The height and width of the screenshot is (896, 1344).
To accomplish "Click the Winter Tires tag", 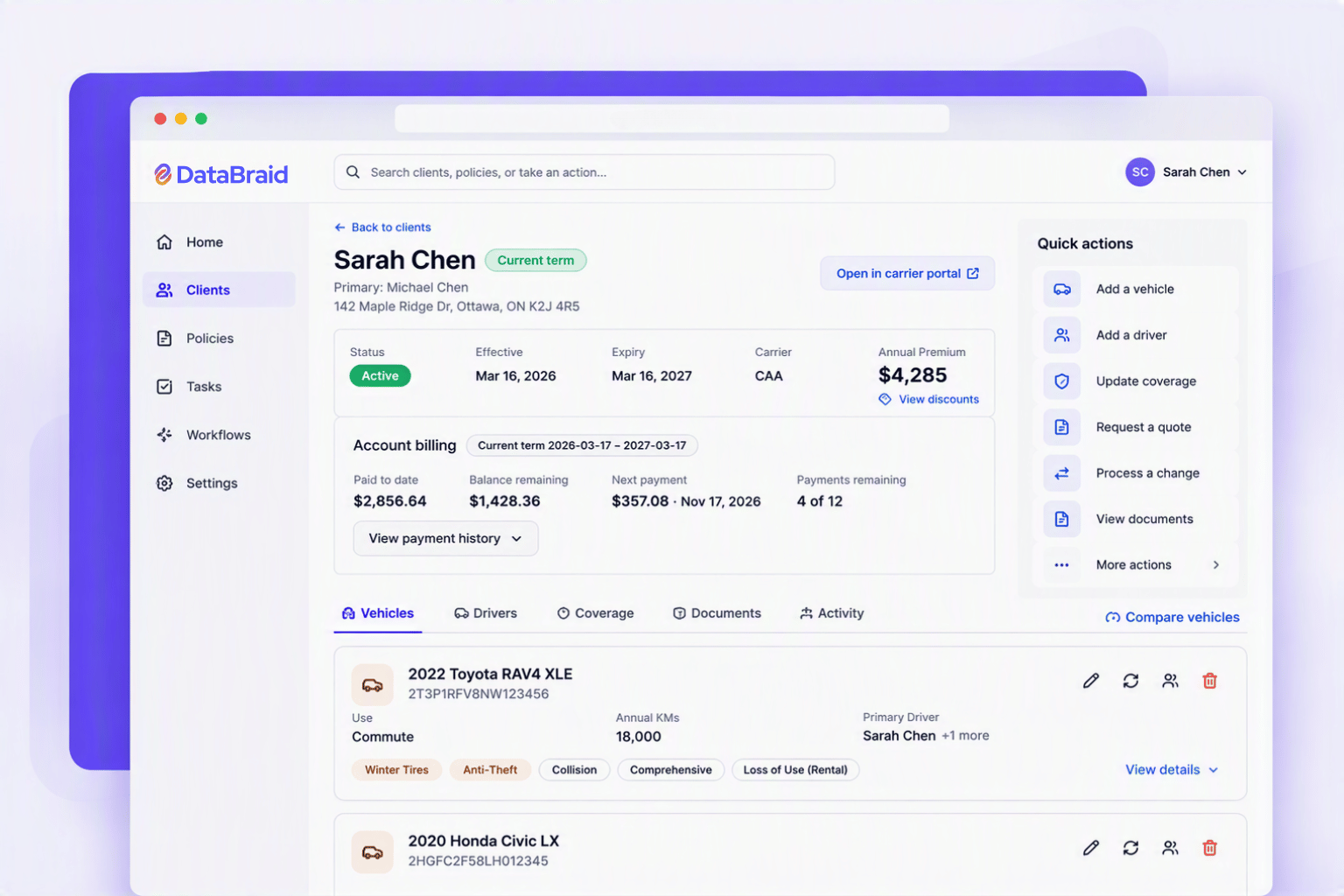I will tap(396, 770).
